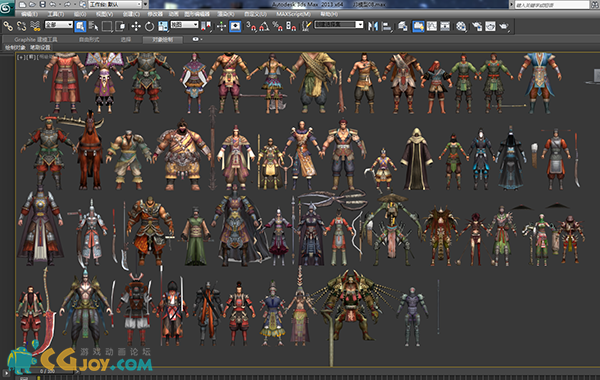
Task: Expand the search field arrow
Action: [x=512, y=5]
